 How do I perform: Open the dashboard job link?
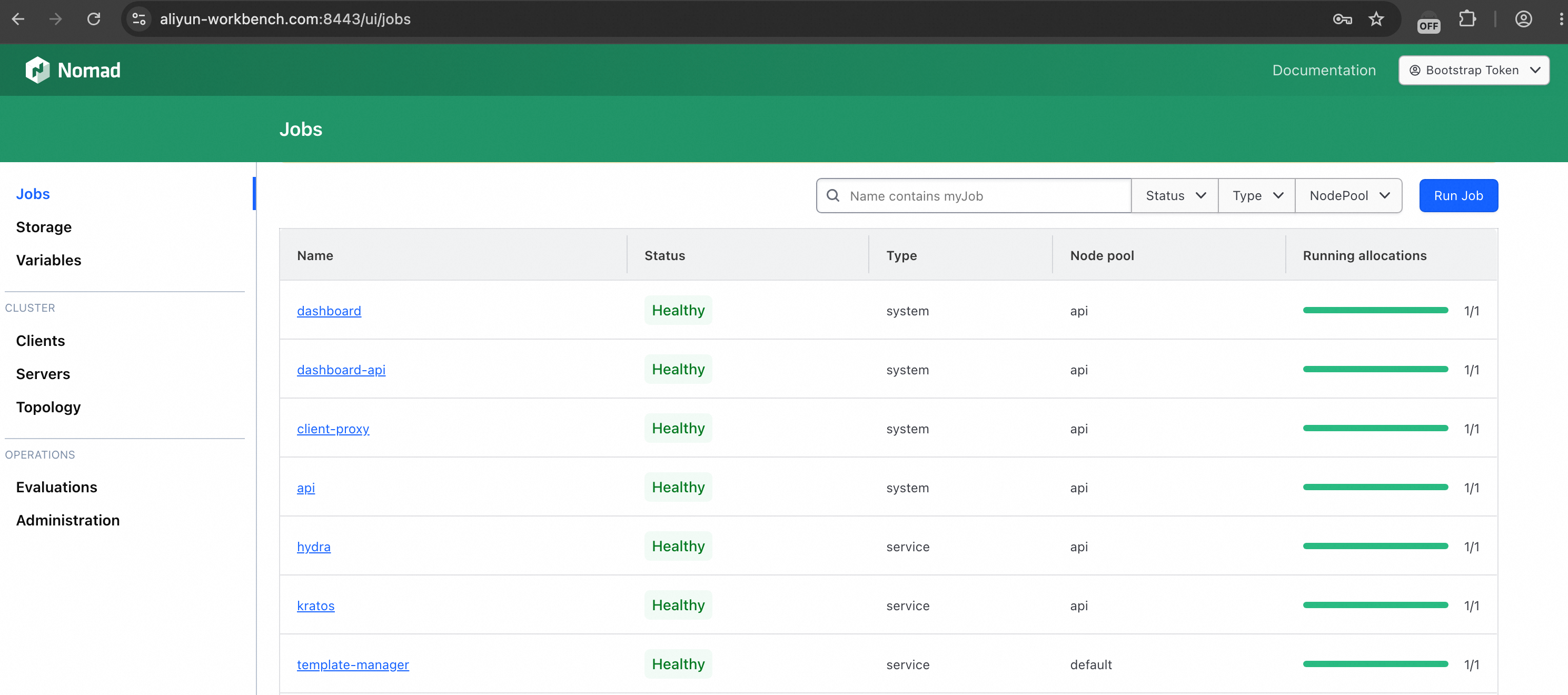pos(329,311)
